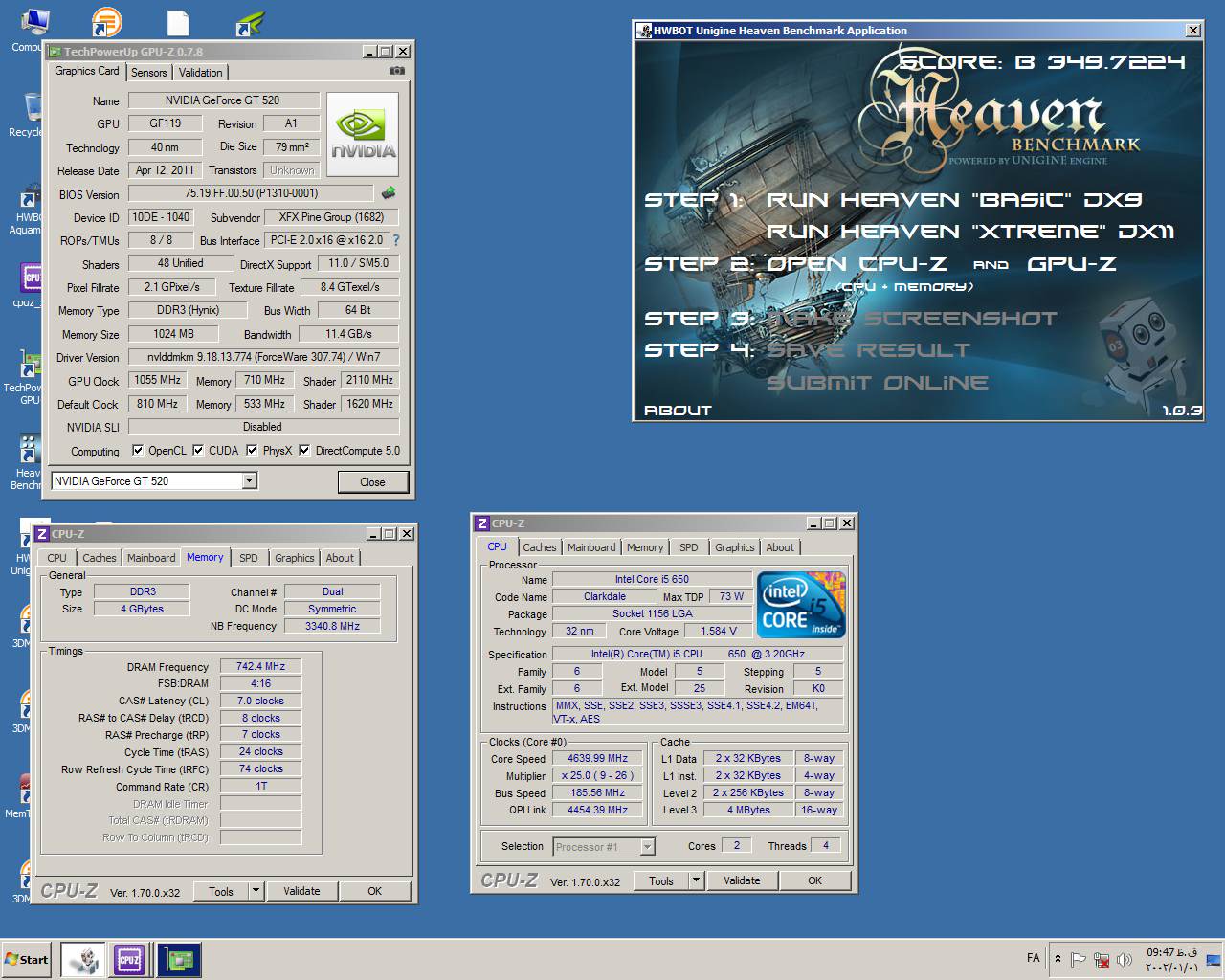Open Graphics tab in right CPU-Z
This screenshot has height=980, width=1225.
coord(734,547)
